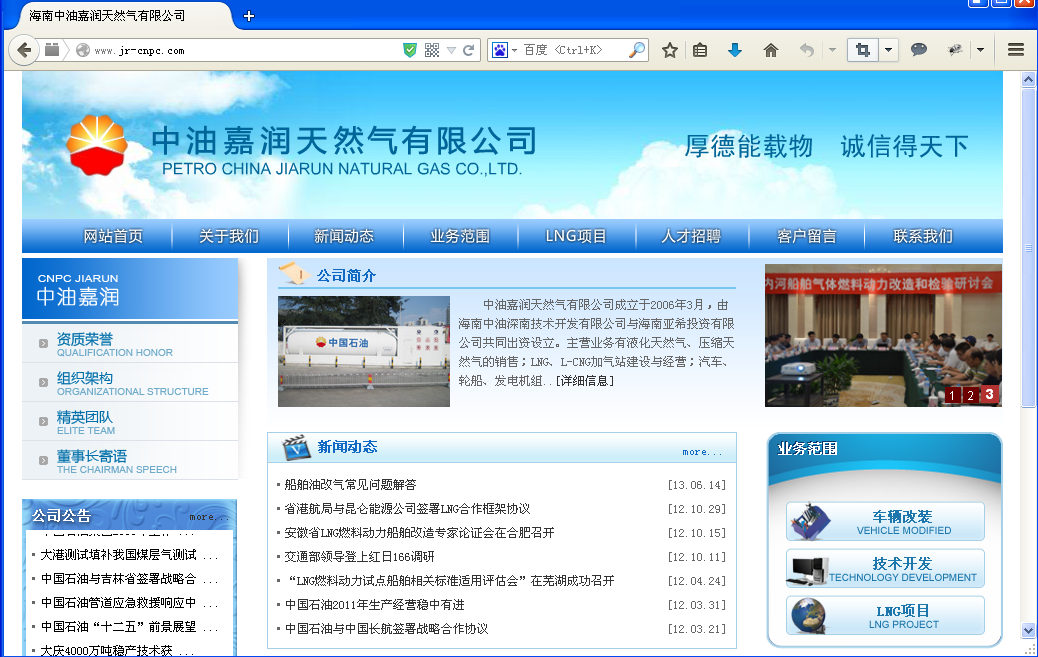Click more link in 公司公告 panel
This screenshot has width=1038, height=657.
coord(209,517)
